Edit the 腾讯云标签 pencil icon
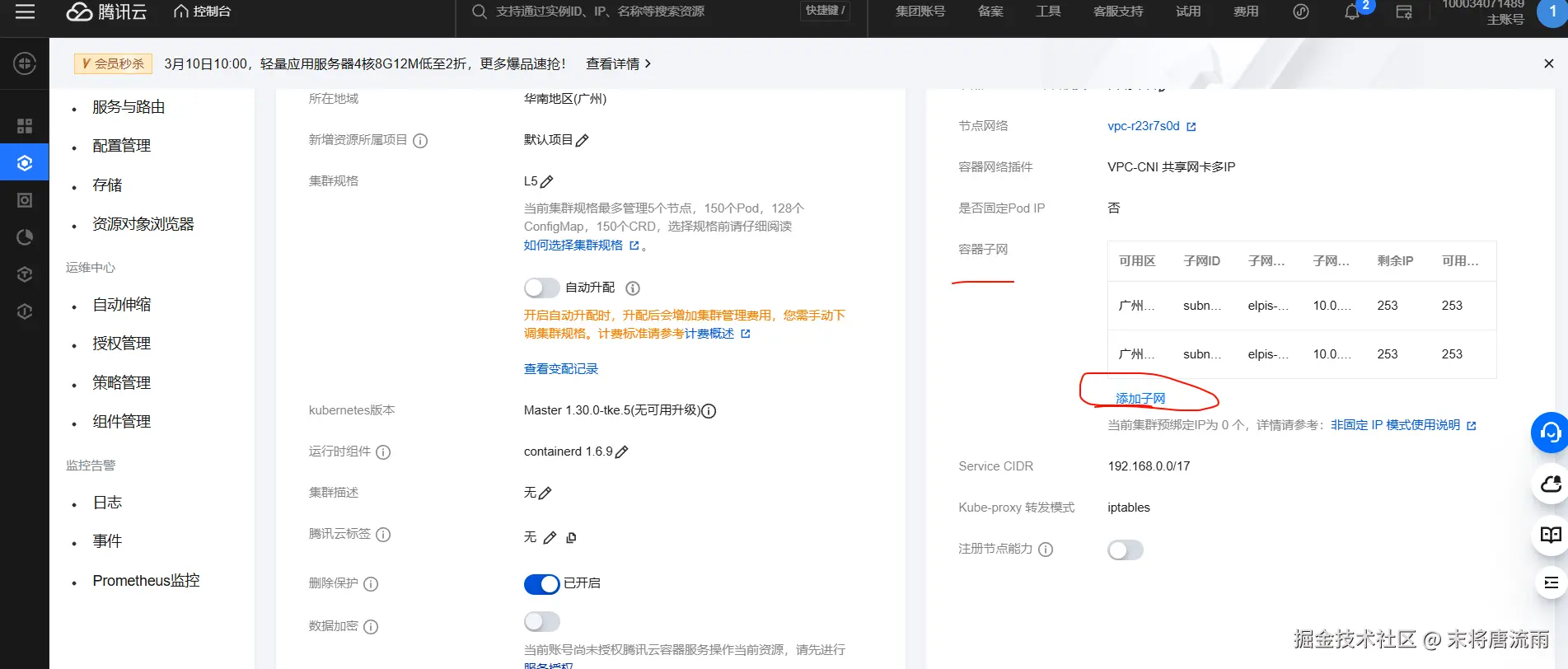Image resolution: width=1568 pixels, height=669 pixels. coord(550,537)
